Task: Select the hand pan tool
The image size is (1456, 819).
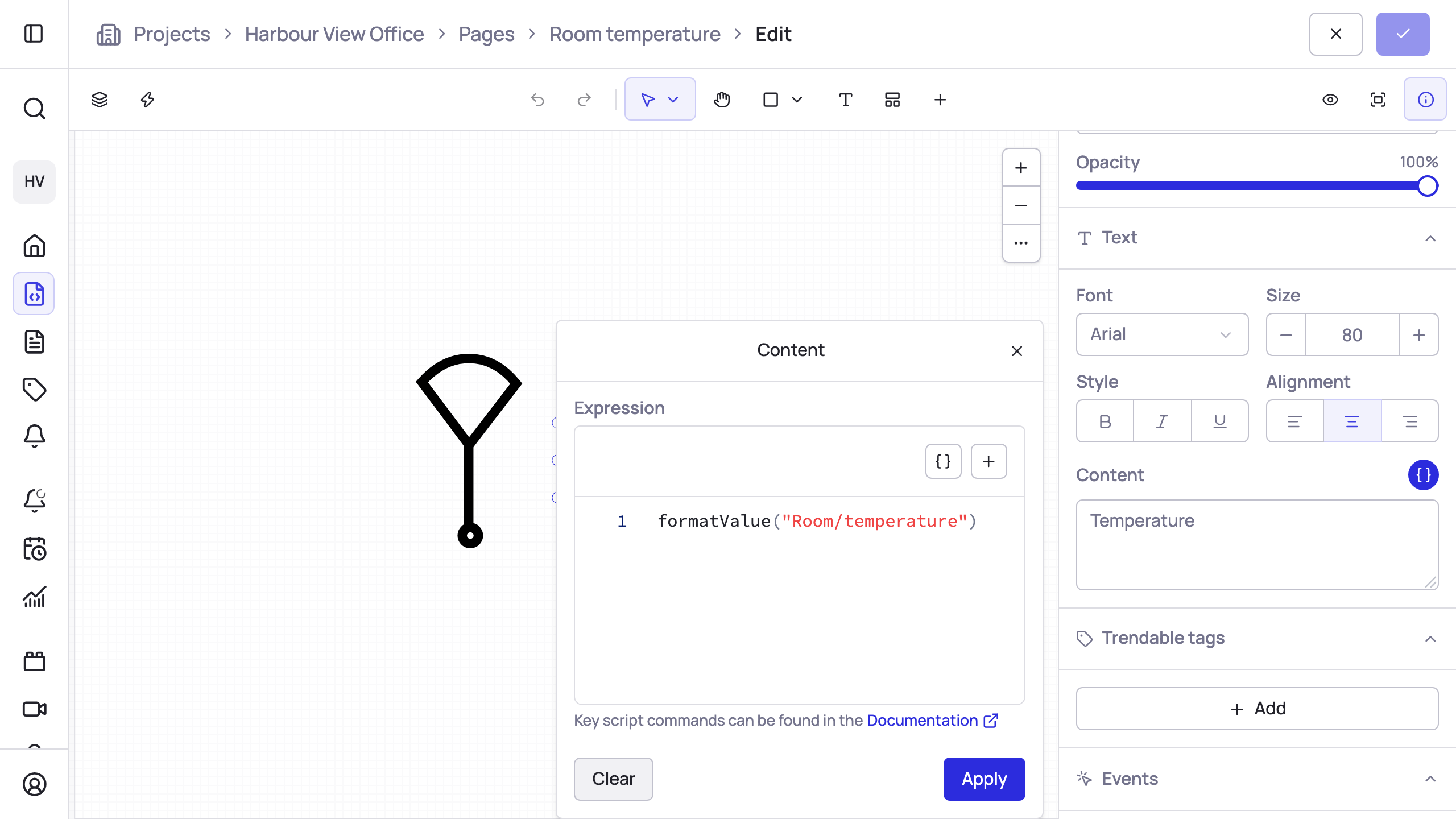Action: click(x=722, y=100)
